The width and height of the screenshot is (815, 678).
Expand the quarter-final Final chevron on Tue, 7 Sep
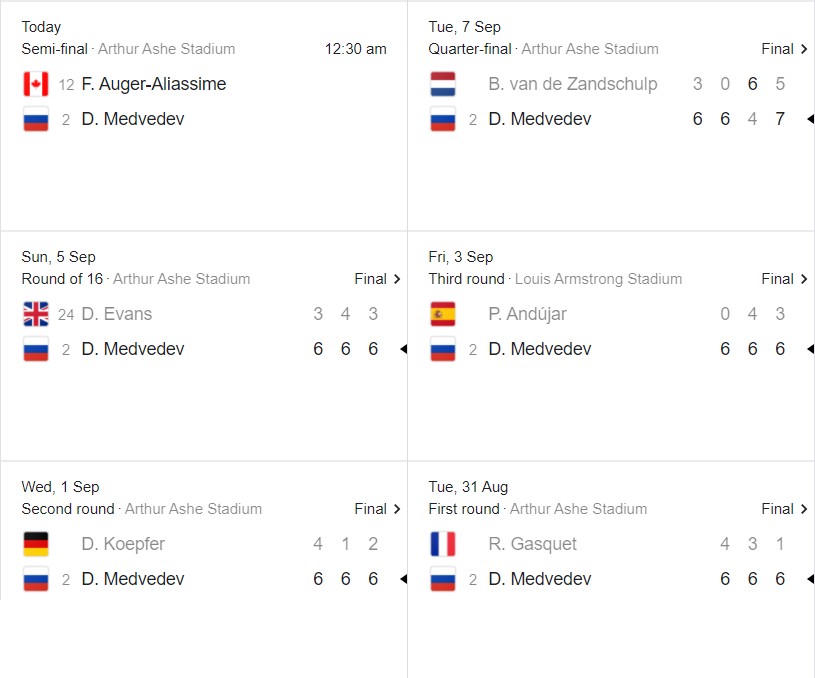click(x=804, y=49)
